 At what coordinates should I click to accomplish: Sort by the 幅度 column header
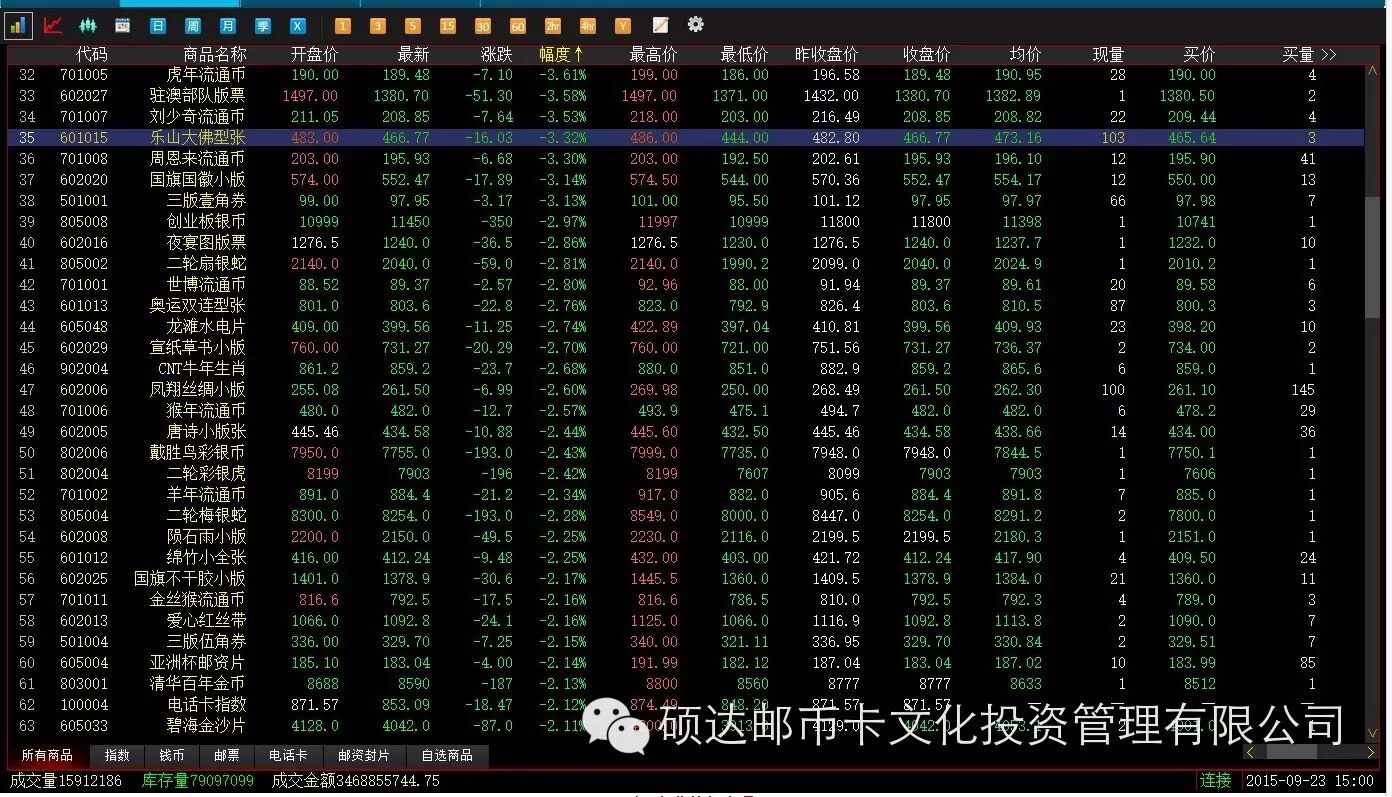point(561,54)
